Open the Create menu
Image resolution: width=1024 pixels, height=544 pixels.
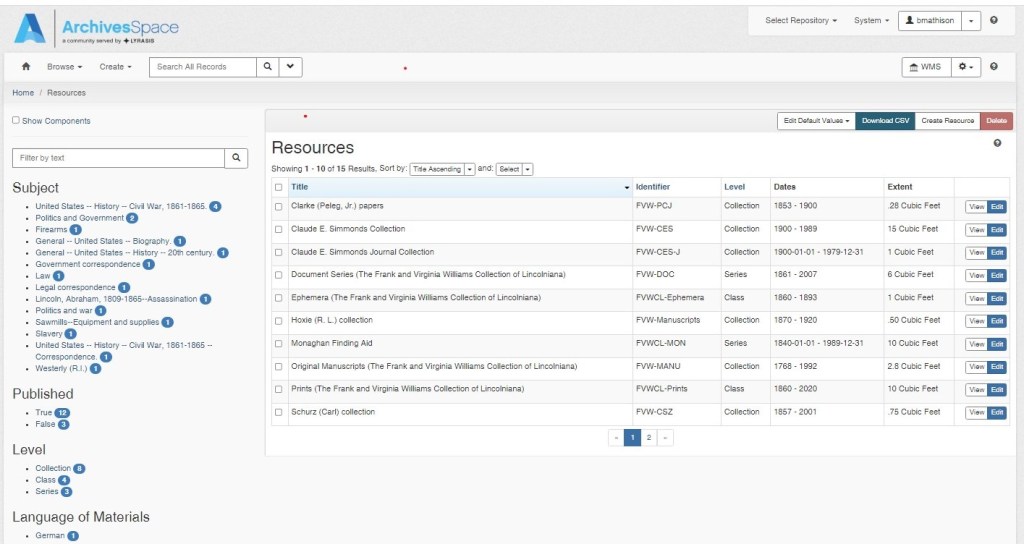click(x=115, y=67)
